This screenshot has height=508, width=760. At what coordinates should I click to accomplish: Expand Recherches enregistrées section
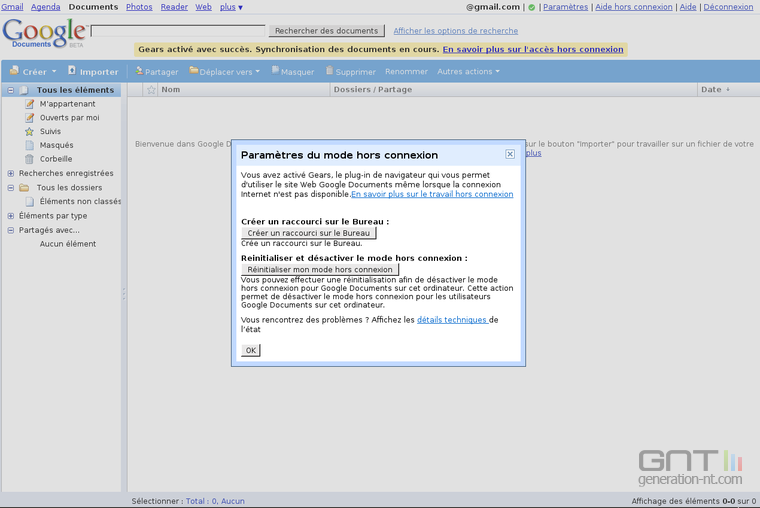click(11, 173)
